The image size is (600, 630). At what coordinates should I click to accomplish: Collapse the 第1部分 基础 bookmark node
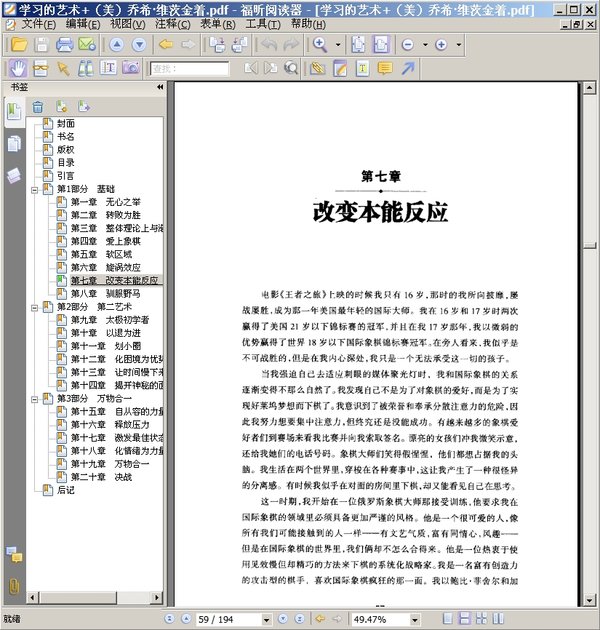[x=35, y=190]
